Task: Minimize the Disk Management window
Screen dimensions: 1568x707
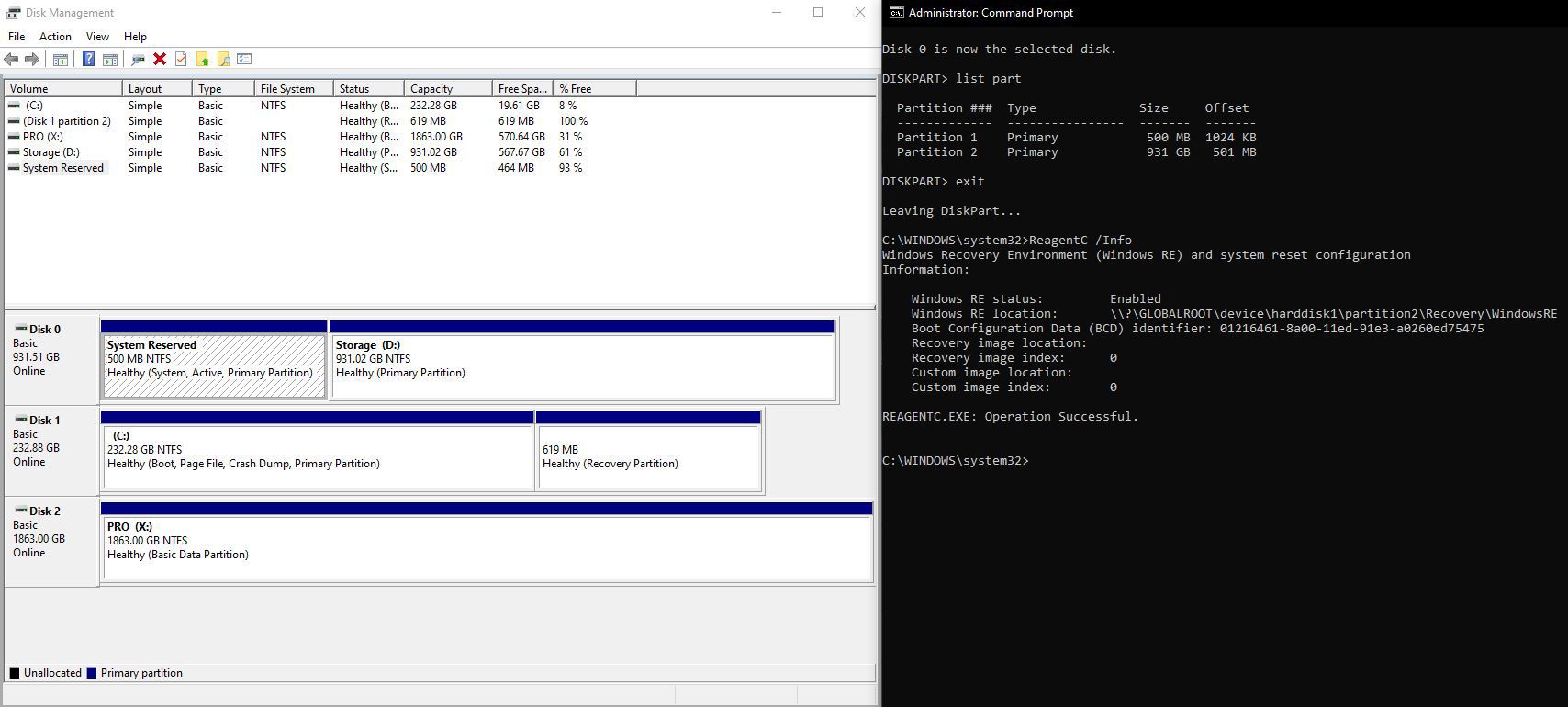Action: coord(777,13)
